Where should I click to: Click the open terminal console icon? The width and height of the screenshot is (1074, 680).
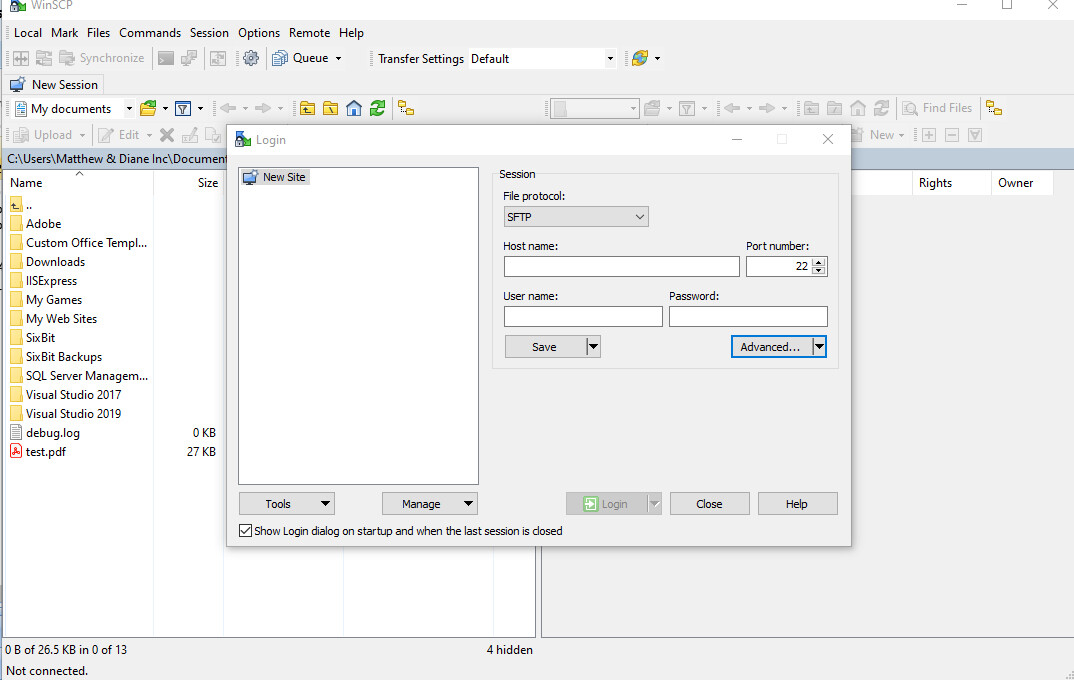coord(166,58)
